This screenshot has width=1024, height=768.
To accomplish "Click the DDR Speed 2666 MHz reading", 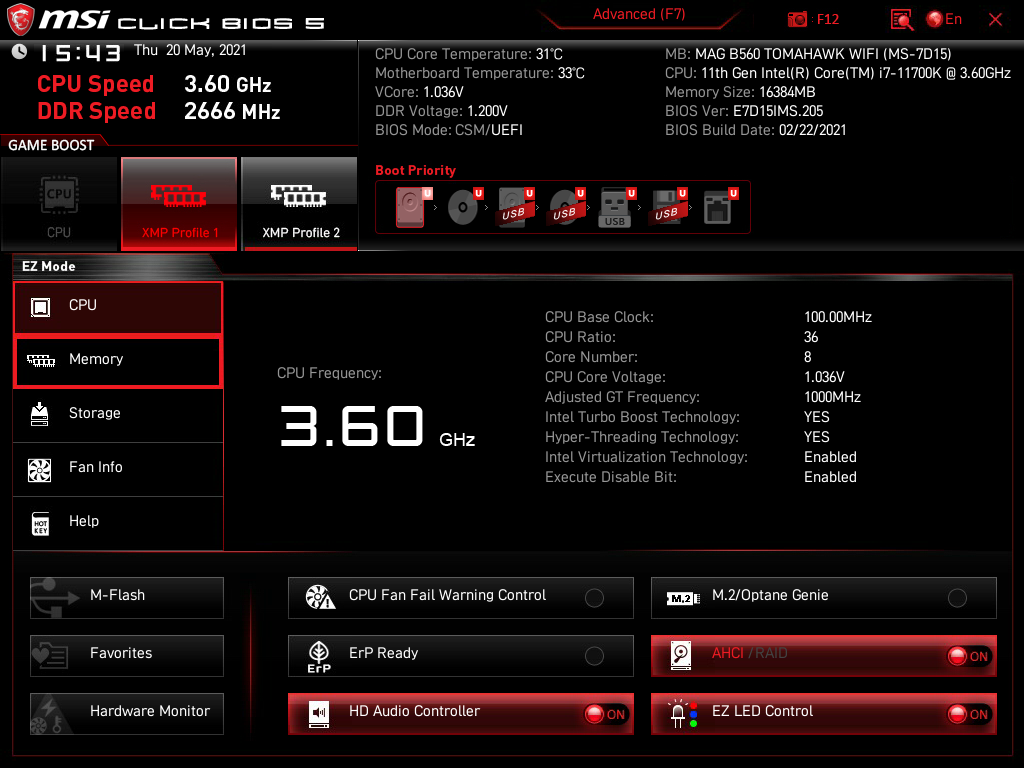I will (159, 111).
